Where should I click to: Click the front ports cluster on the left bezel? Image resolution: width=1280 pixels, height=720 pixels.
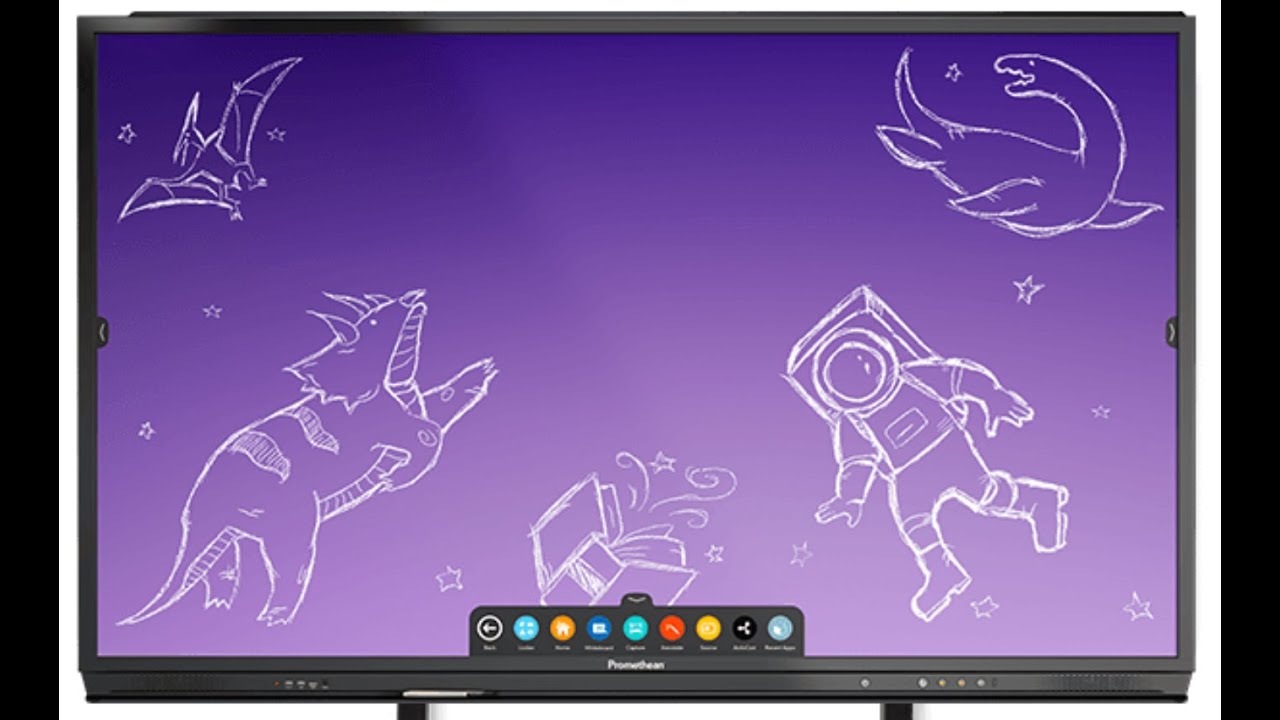(302, 685)
